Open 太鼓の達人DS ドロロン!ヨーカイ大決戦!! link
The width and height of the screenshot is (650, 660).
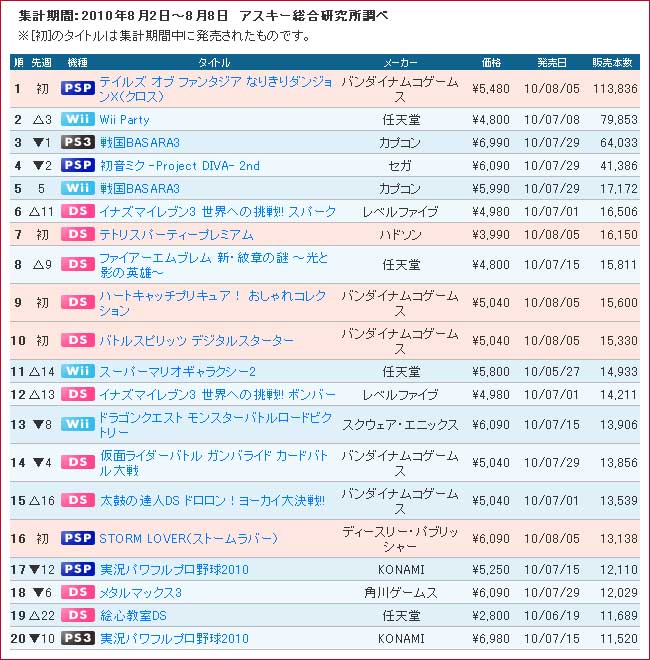point(212,500)
